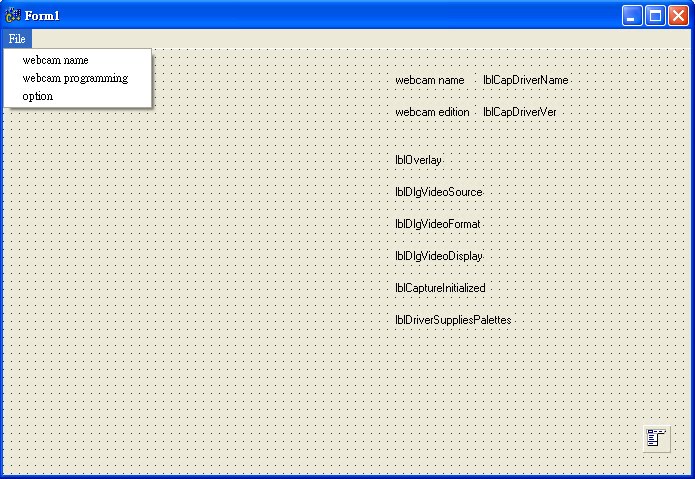Select the lblCapDriverVer label
Image resolution: width=695 pixels, height=479 pixels.
pos(519,112)
